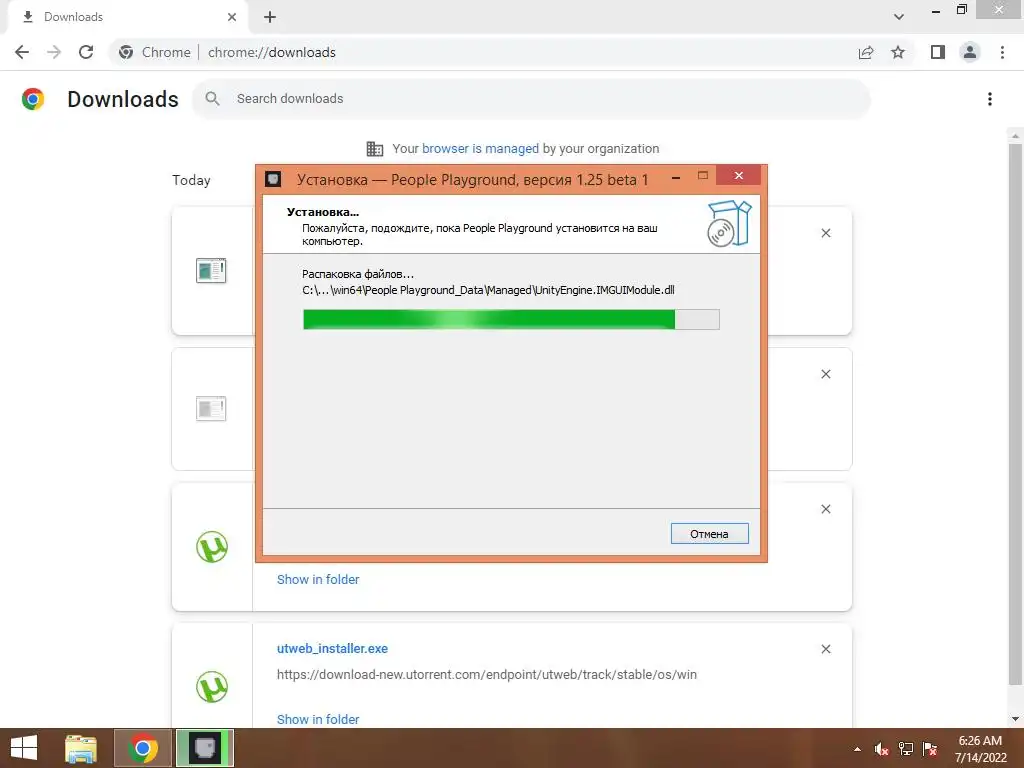1024x768 pixels.
Task: Toggle Chrome side panel icon
Action: 938,52
